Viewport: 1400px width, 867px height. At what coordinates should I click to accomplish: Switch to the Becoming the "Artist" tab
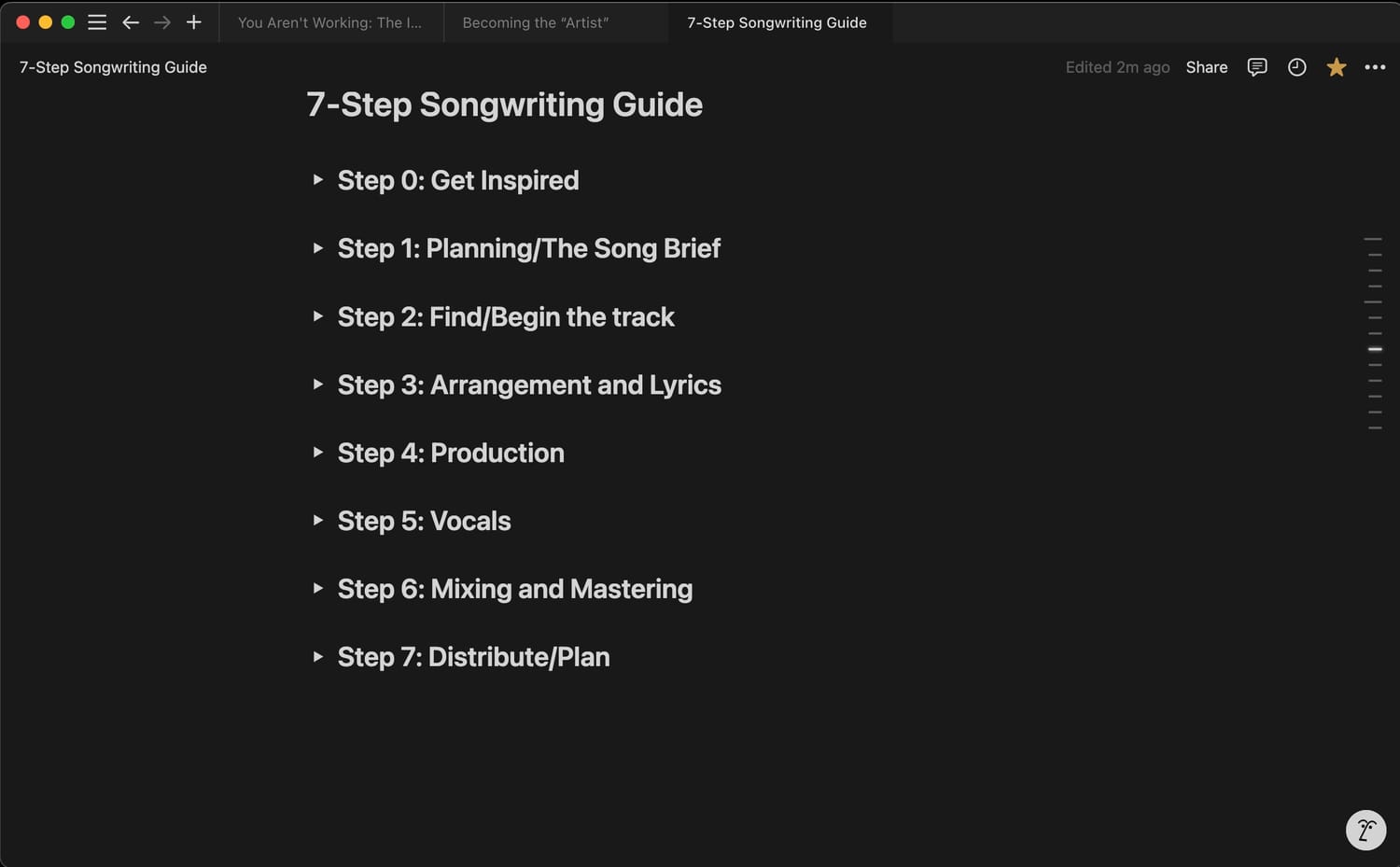coord(536,22)
